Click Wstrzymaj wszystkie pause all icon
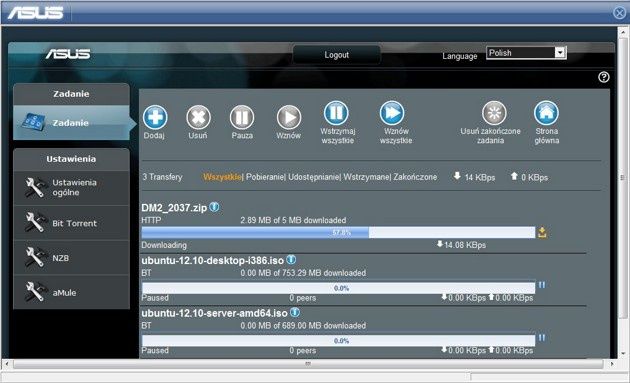The width and height of the screenshot is (630, 383). click(x=336, y=113)
